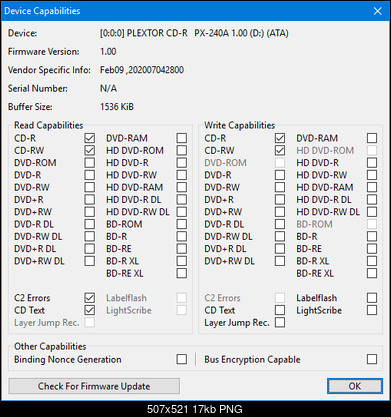The width and height of the screenshot is (391, 417).
Task: Toggle DVD-RAM checkbox under Read Capabilities
Action: 182,138
